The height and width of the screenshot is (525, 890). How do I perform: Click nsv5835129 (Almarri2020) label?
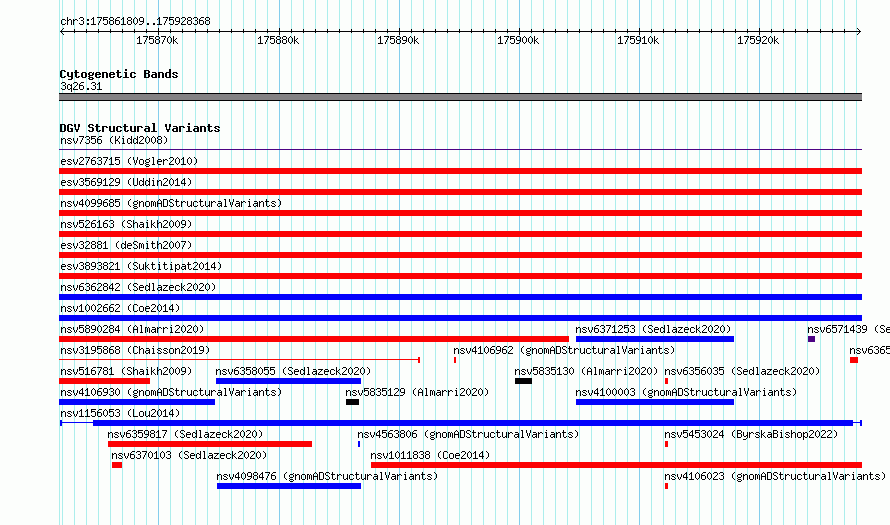click(417, 392)
